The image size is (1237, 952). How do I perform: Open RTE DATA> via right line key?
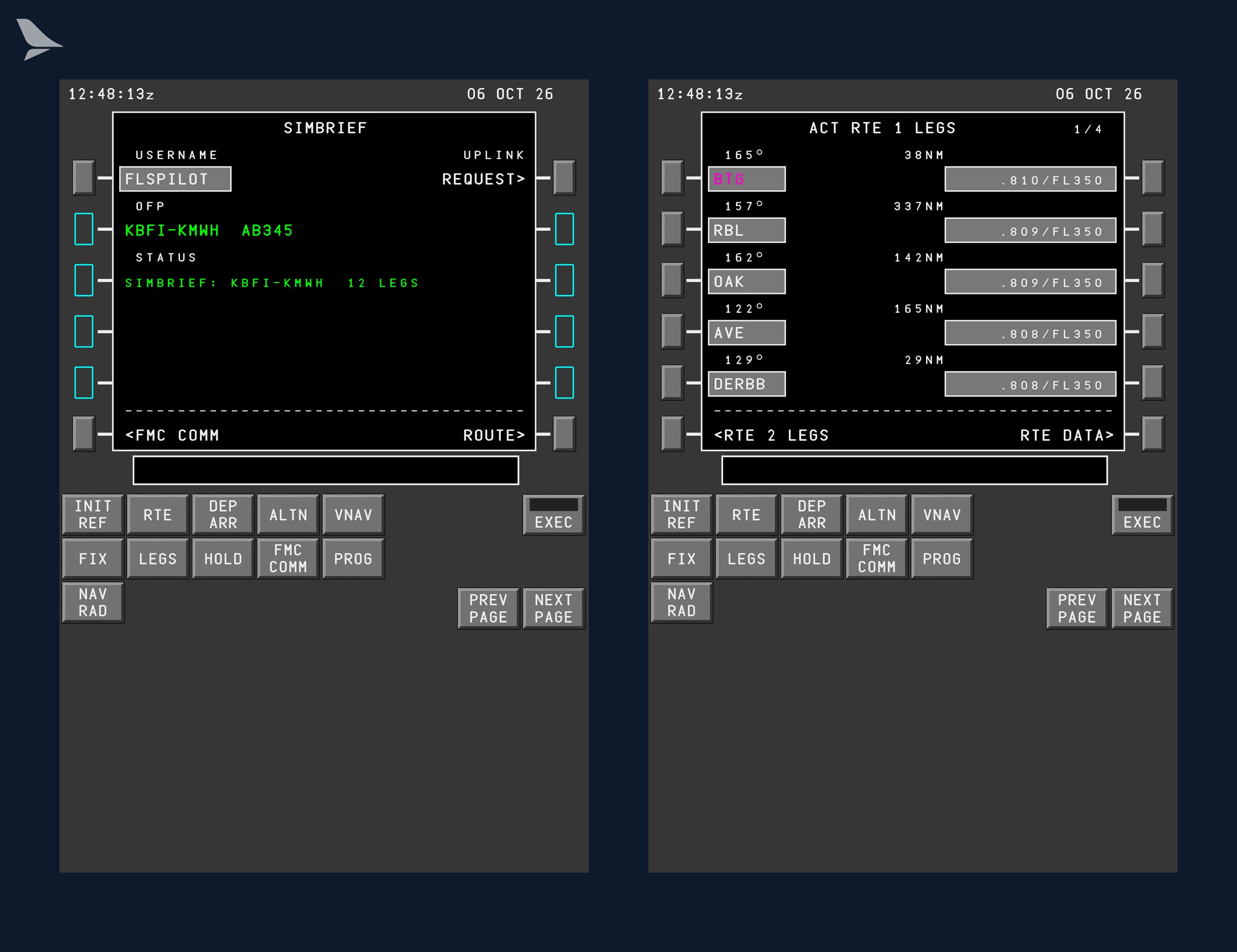coord(1153,434)
